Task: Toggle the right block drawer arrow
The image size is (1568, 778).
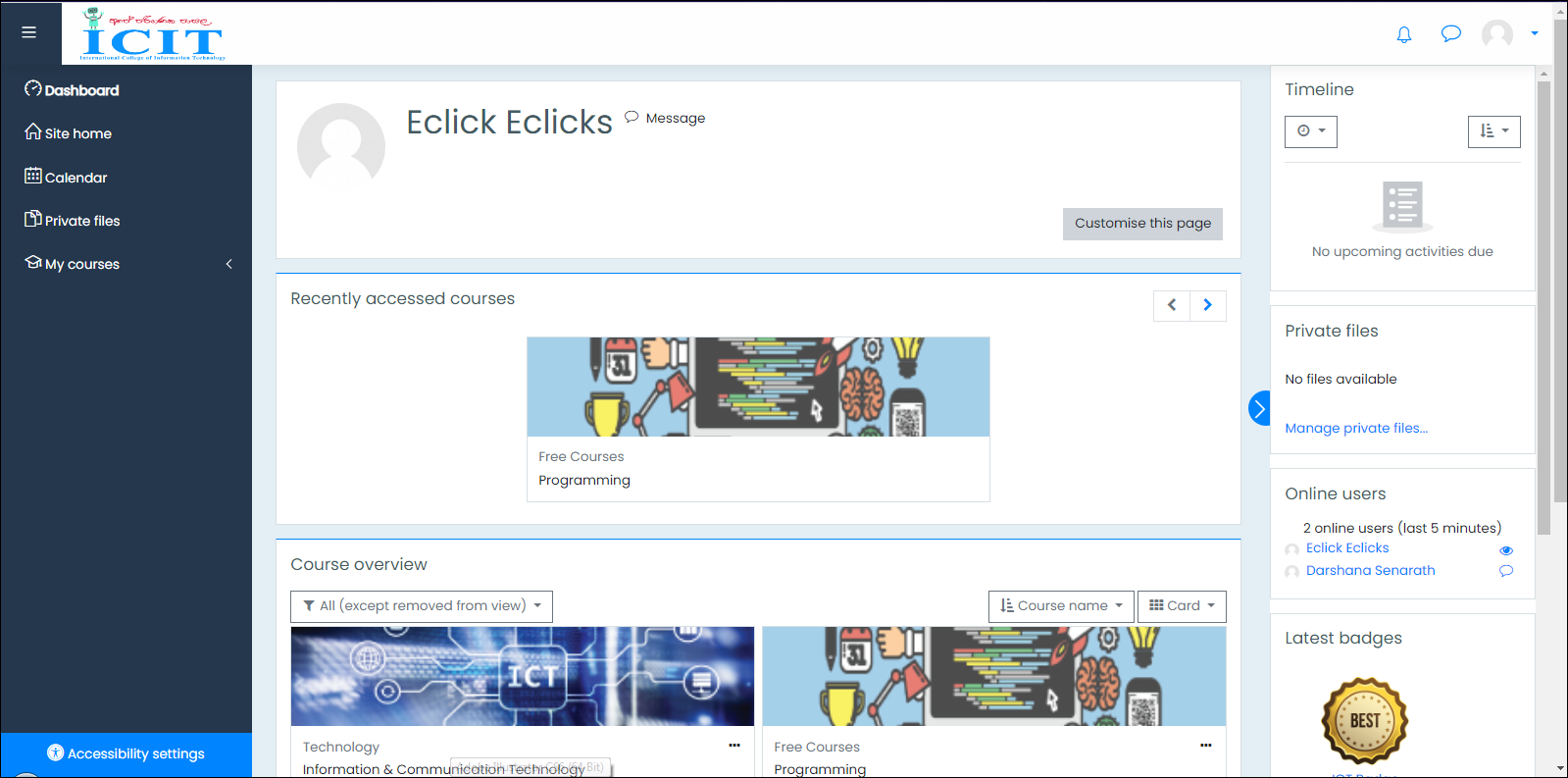Action: [1259, 408]
